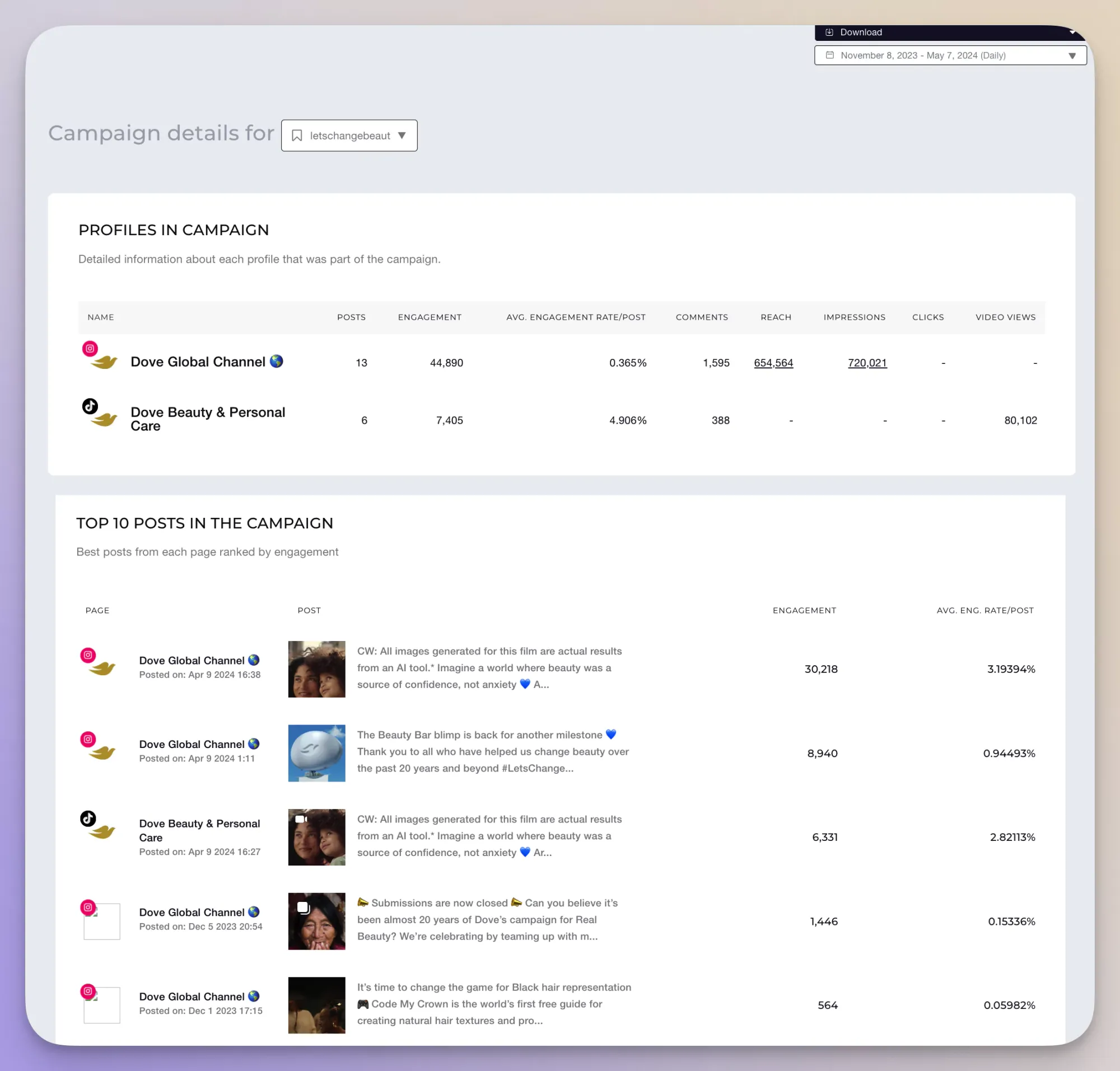
Task: Click the 654,564 reach link
Action: click(773, 363)
